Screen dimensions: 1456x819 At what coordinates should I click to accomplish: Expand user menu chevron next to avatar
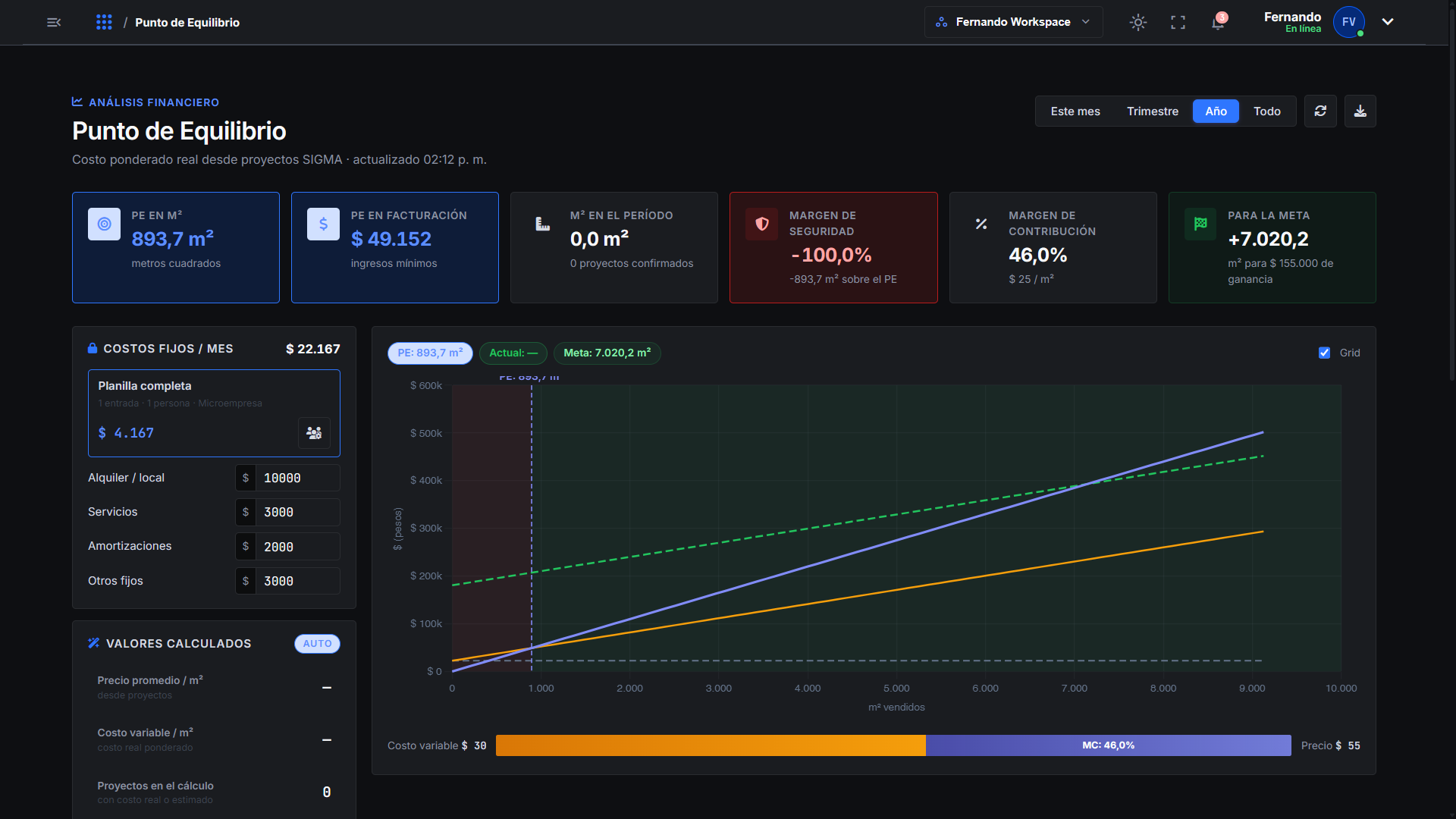tap(1388, 22)
